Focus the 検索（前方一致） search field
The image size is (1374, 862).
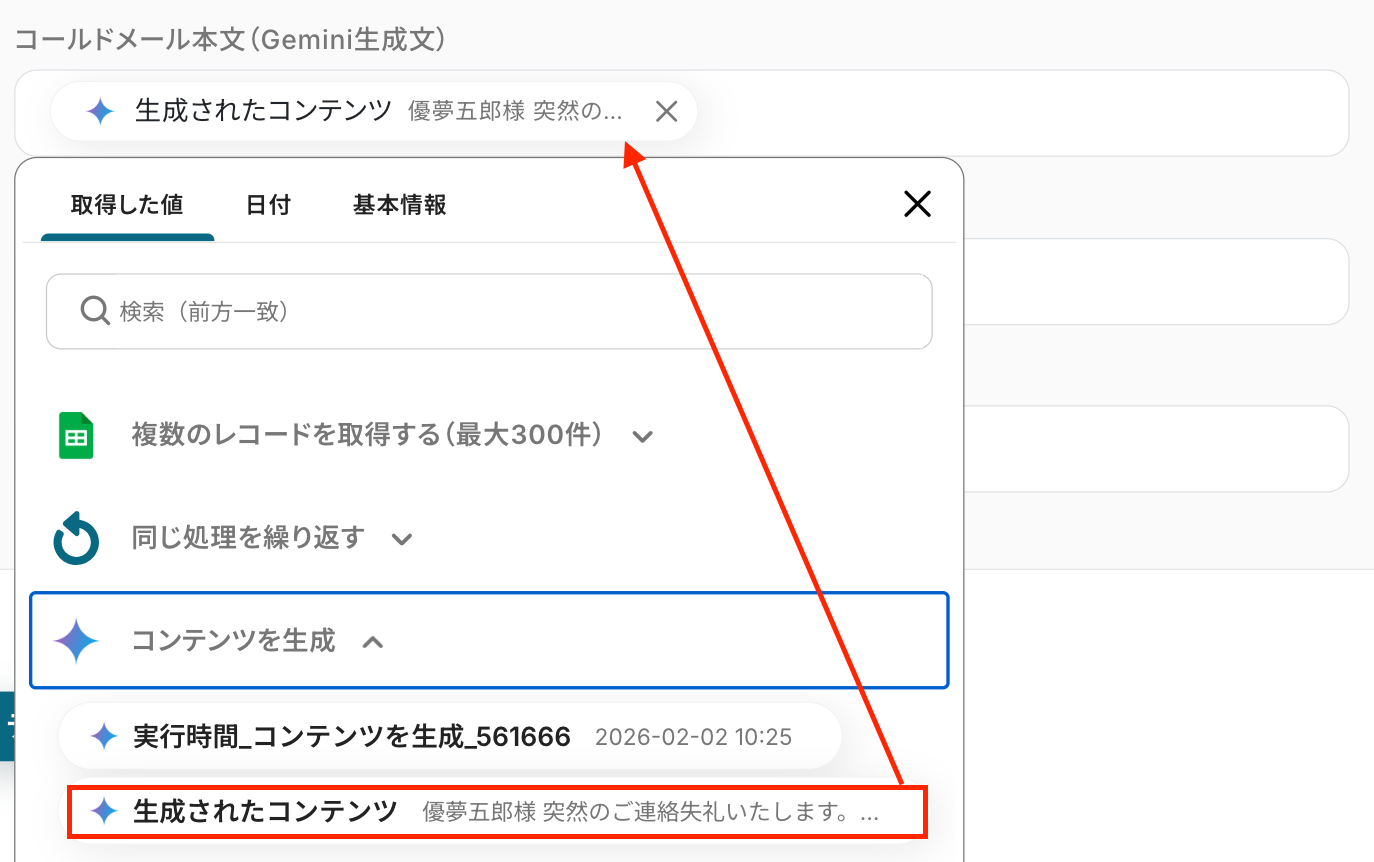(489, 311)
